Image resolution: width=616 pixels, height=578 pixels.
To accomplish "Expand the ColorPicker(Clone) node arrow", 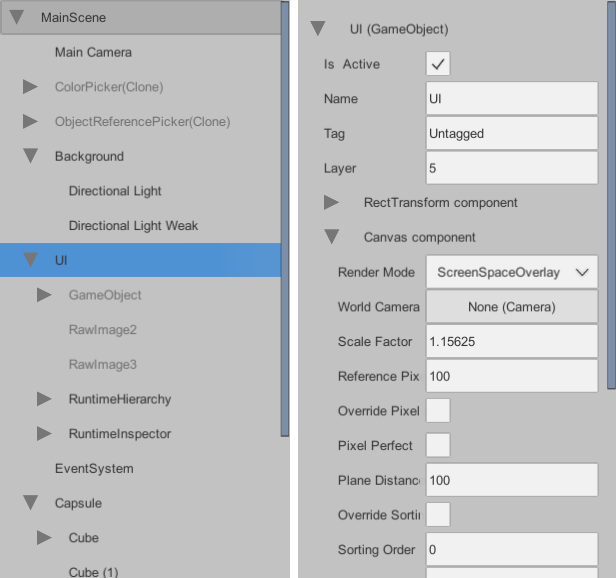I will pyautogui.click(x=30, y=87).
